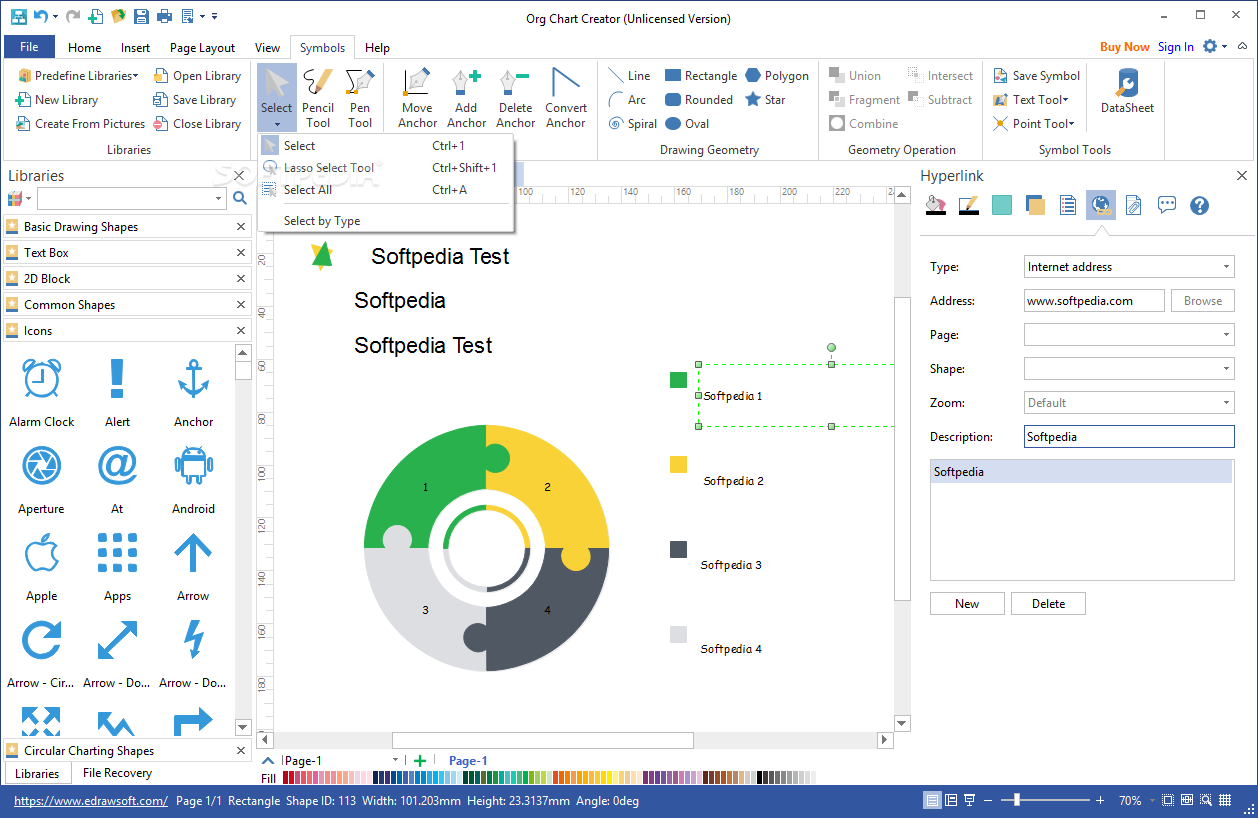The width and height of the screenshot is (1258, 818).
Task: Enable fit-to-page view in status bar
Action: [x=1168, y=800]
